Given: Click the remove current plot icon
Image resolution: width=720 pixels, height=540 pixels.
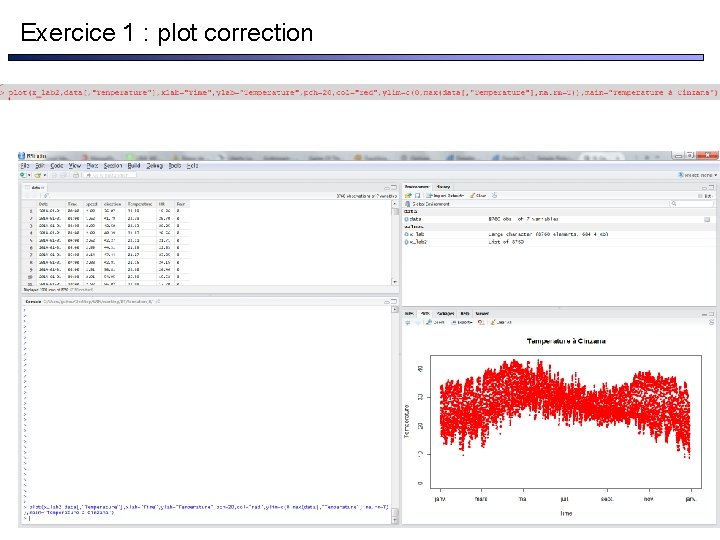Looking at the screenshot, I should point(481,322).
